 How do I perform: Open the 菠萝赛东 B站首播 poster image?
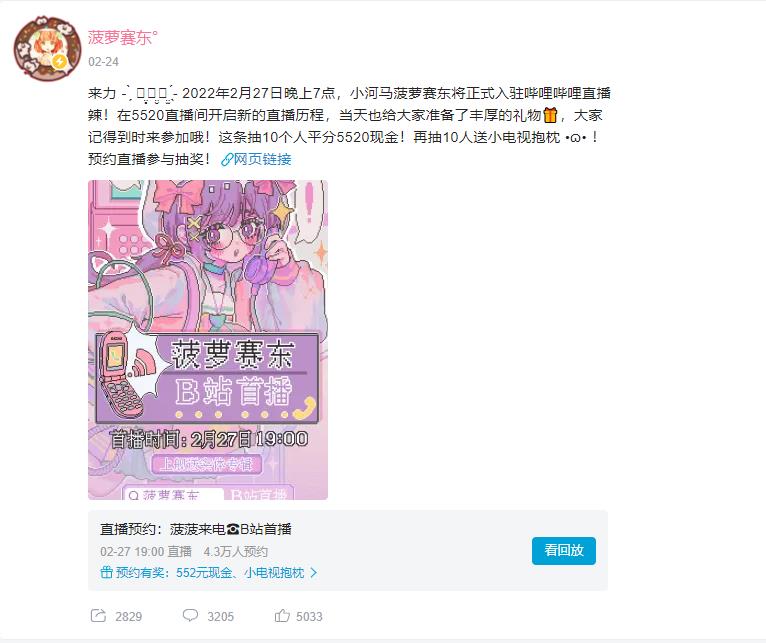pos(208,340)
